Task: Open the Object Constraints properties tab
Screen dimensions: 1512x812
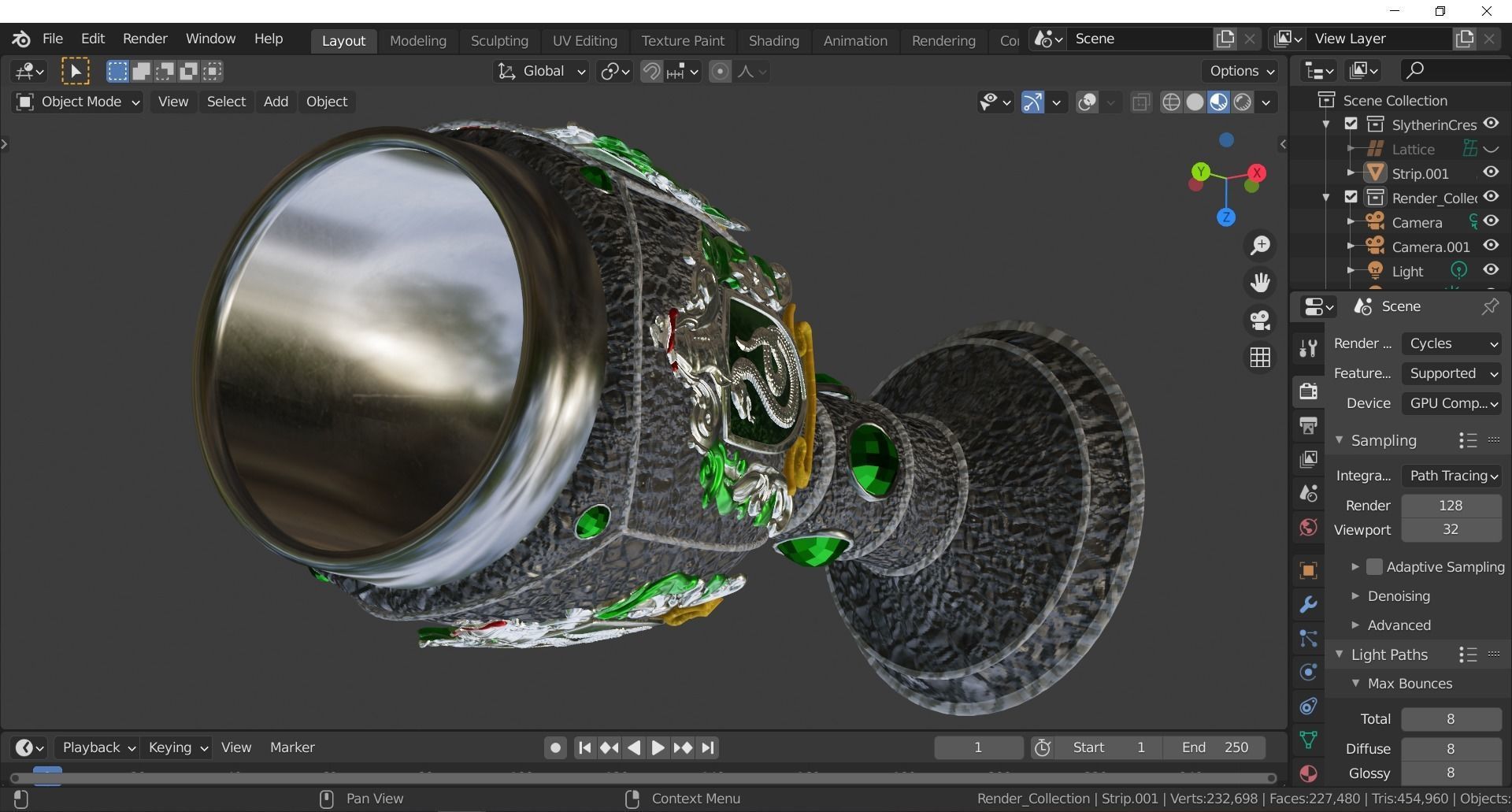Action: pos(1308,706)
